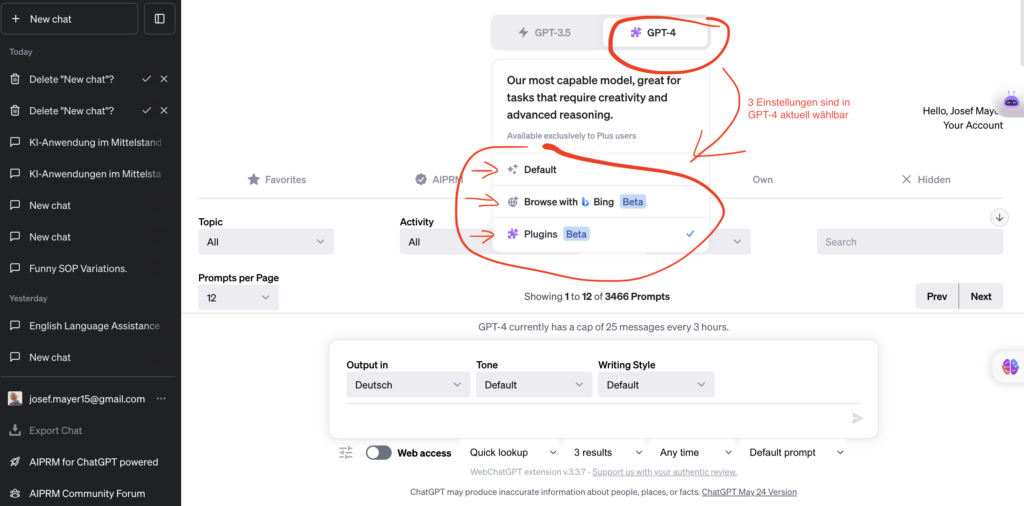Select the GPT-4 model tab
The height and width of the screenshot is (506, 1024).
(654, 32)
